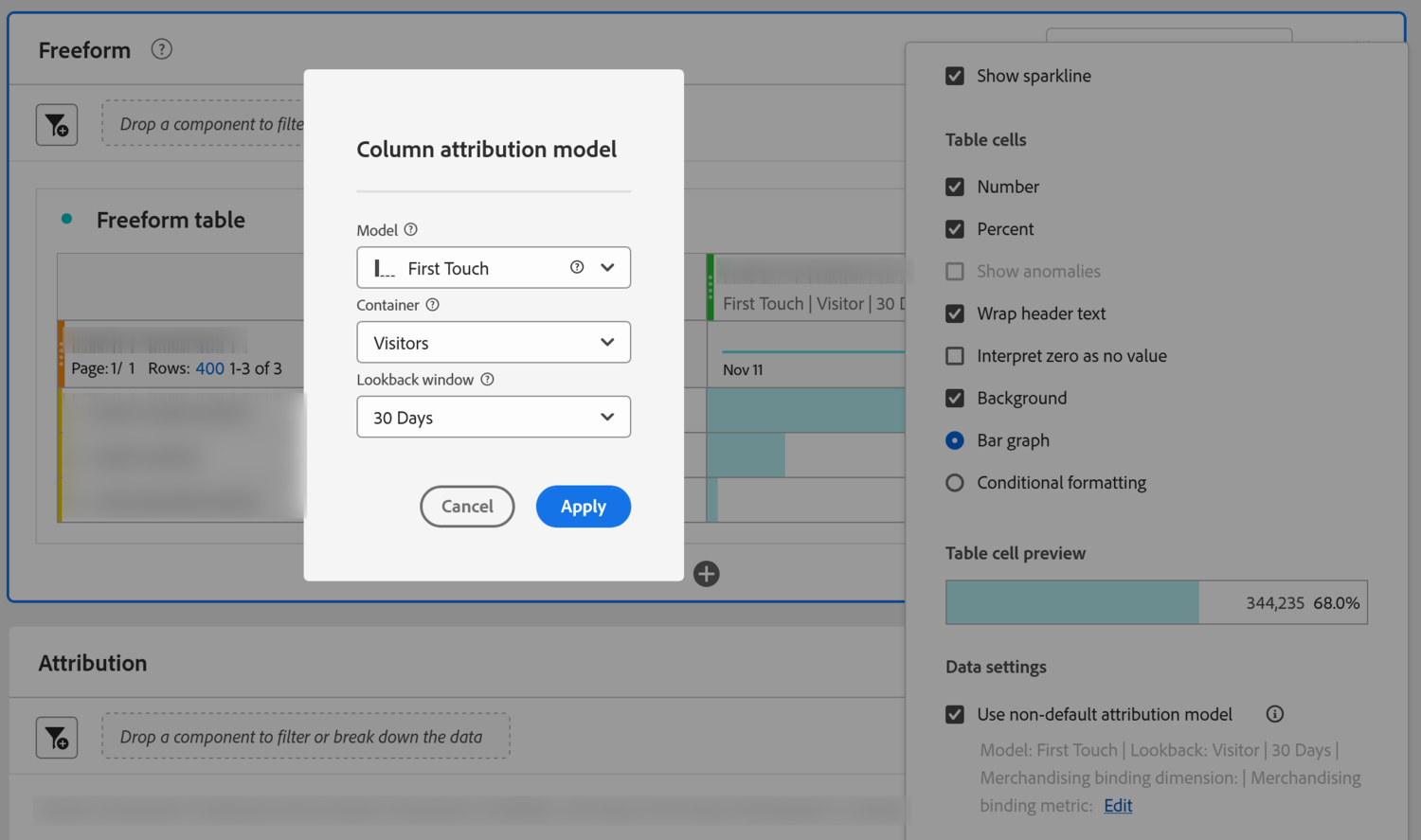Image resolution: width=1421 pixels, height=840 pixels.
Task: Click the Apply button
Action: point(584,507)
